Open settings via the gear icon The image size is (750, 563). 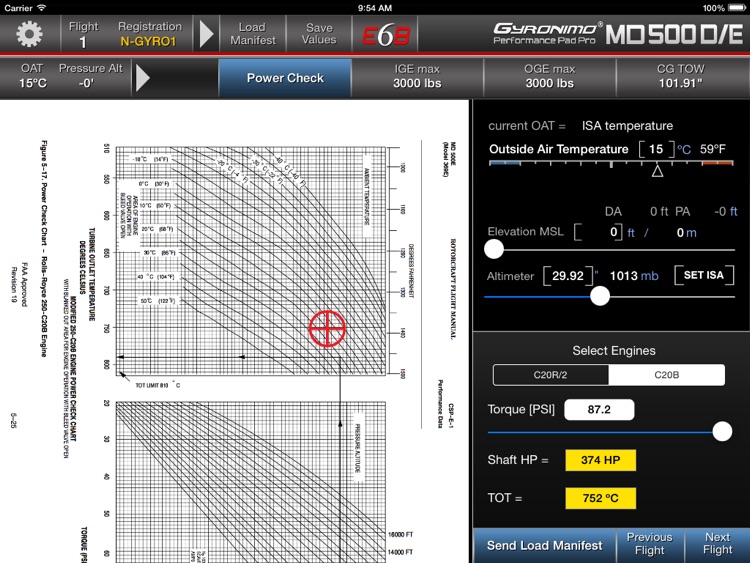29,34
